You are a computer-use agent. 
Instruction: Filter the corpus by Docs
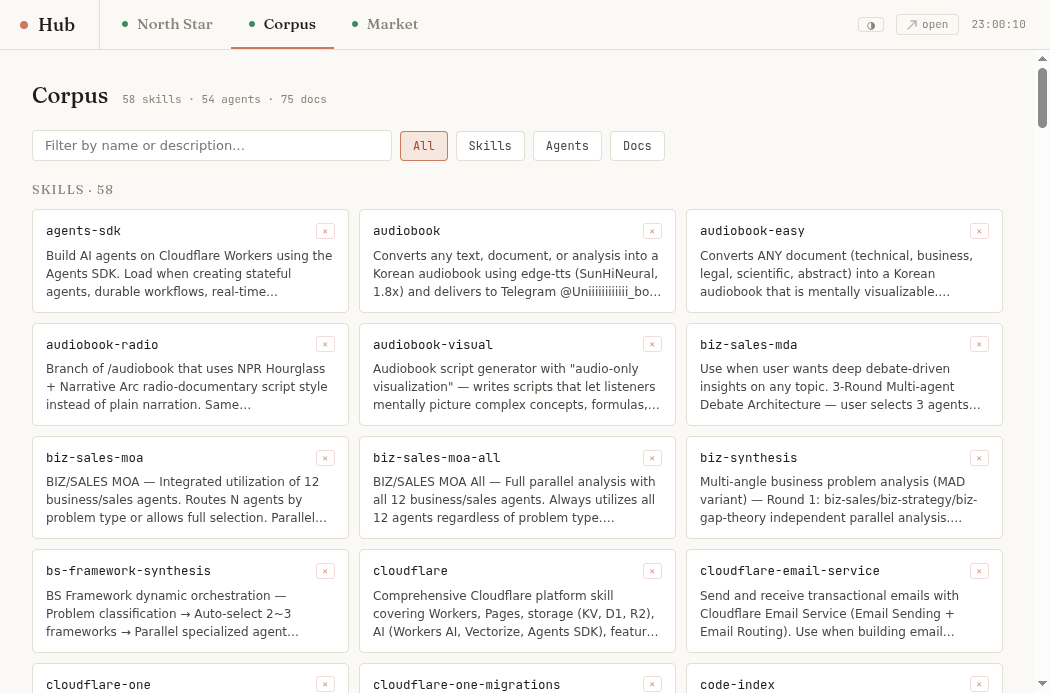637,146
